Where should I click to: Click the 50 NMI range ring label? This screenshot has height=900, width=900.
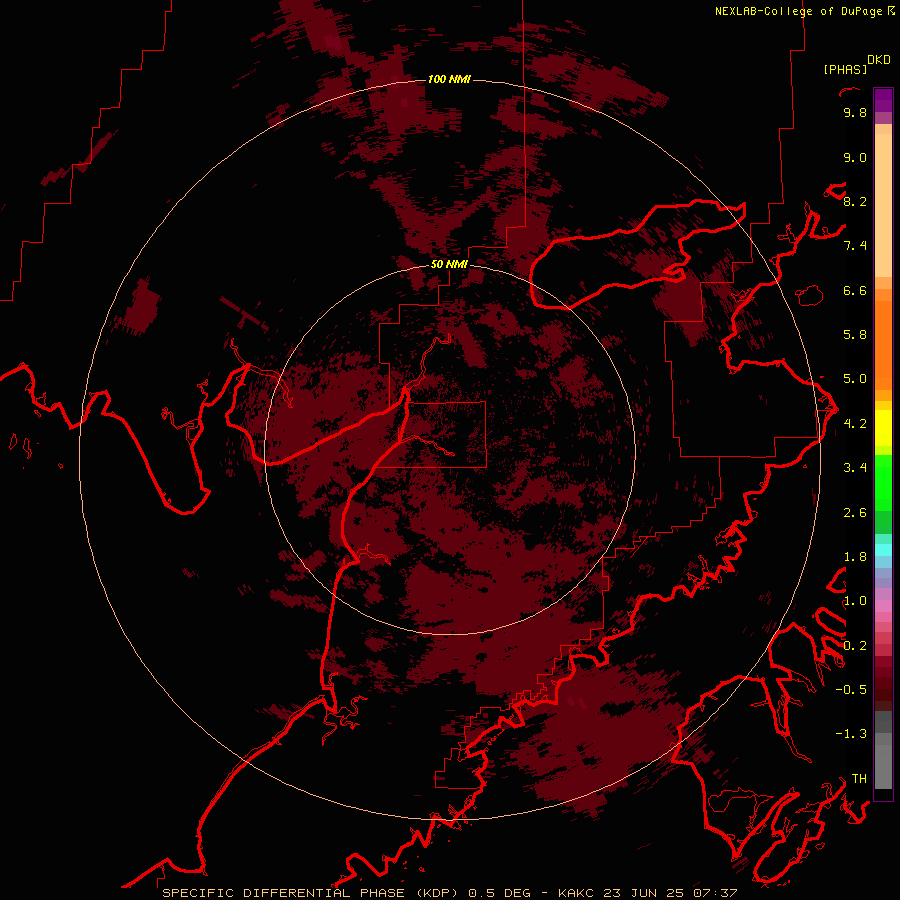(x=449, y=264)
